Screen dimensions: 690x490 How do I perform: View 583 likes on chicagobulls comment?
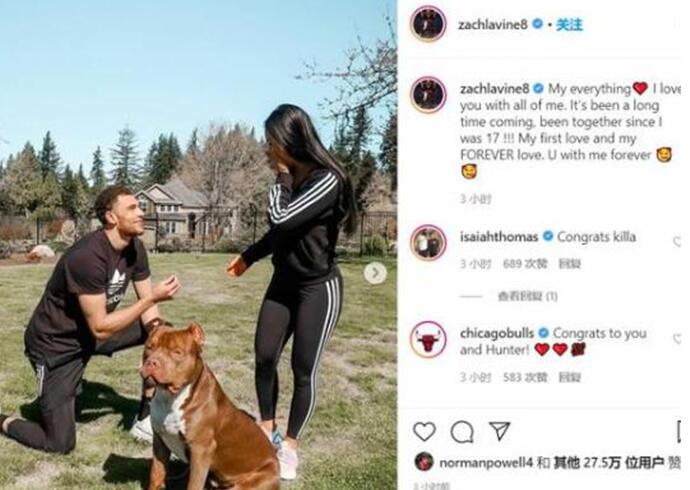(525, 377)
